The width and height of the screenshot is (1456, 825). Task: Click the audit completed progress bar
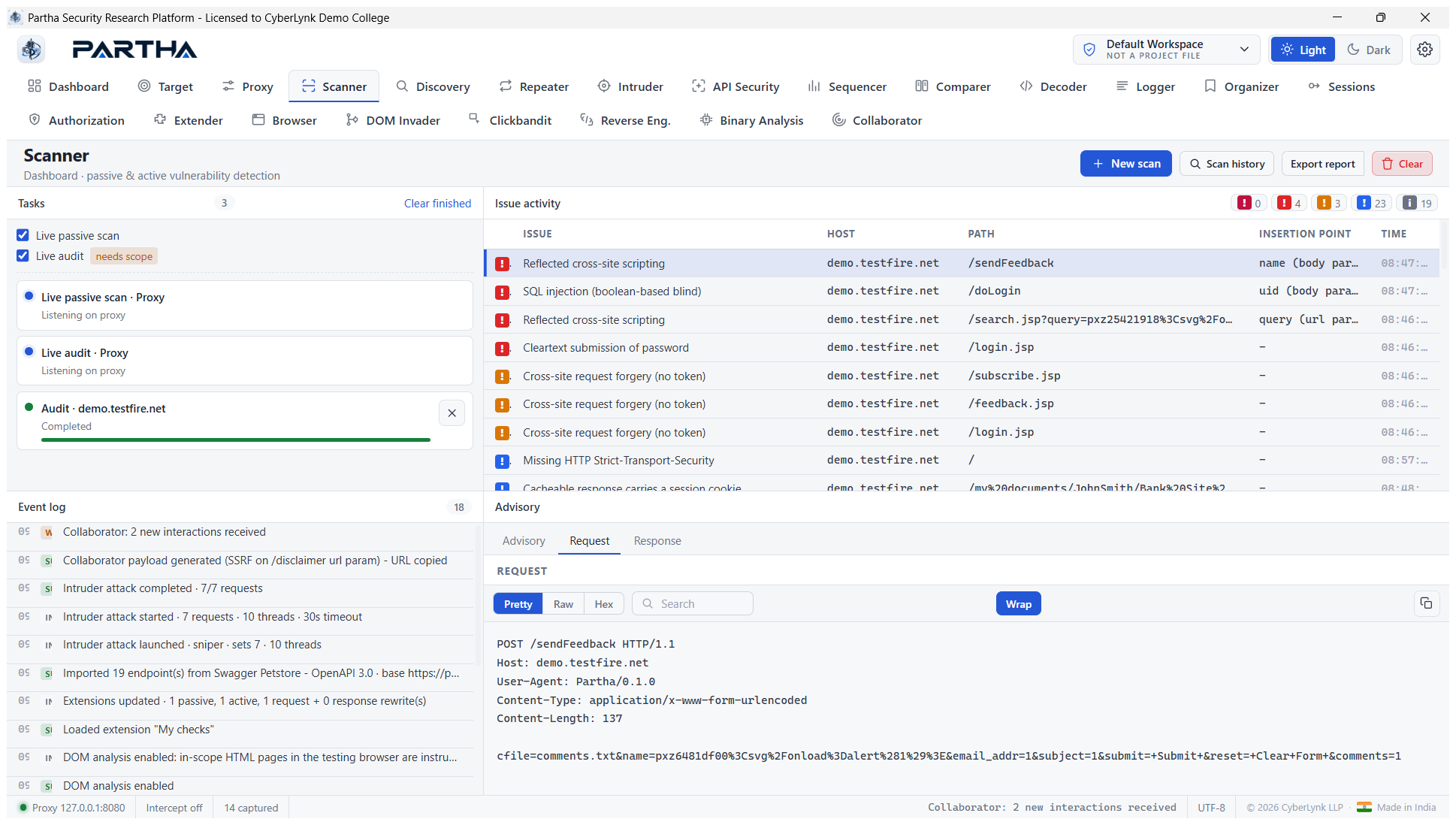pyautogui.click(x=236, y=440)
